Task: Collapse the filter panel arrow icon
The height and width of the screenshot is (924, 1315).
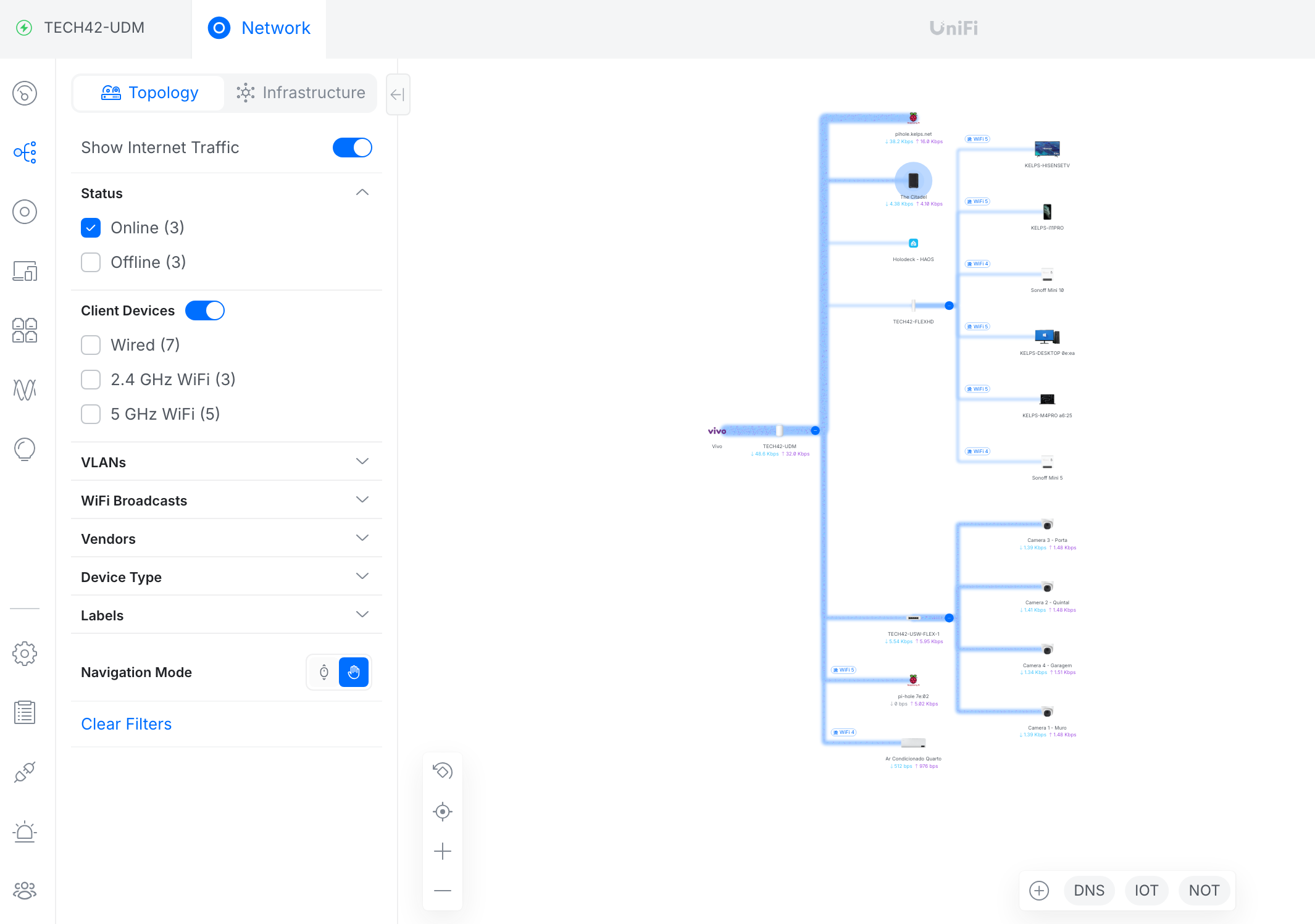Action: [398, 94]
